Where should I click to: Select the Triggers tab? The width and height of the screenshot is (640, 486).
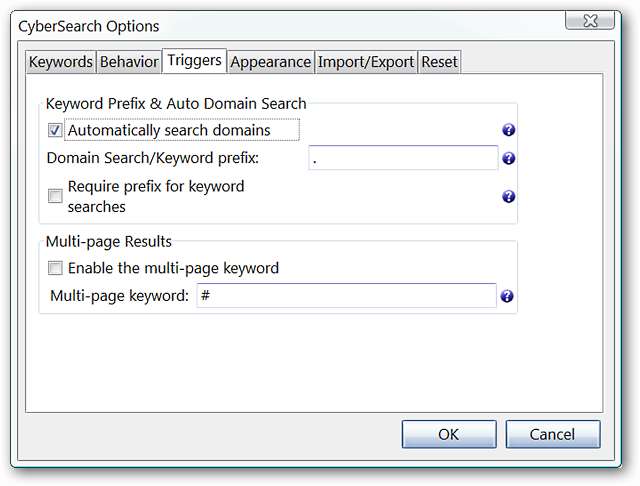(x=195, y=61)
